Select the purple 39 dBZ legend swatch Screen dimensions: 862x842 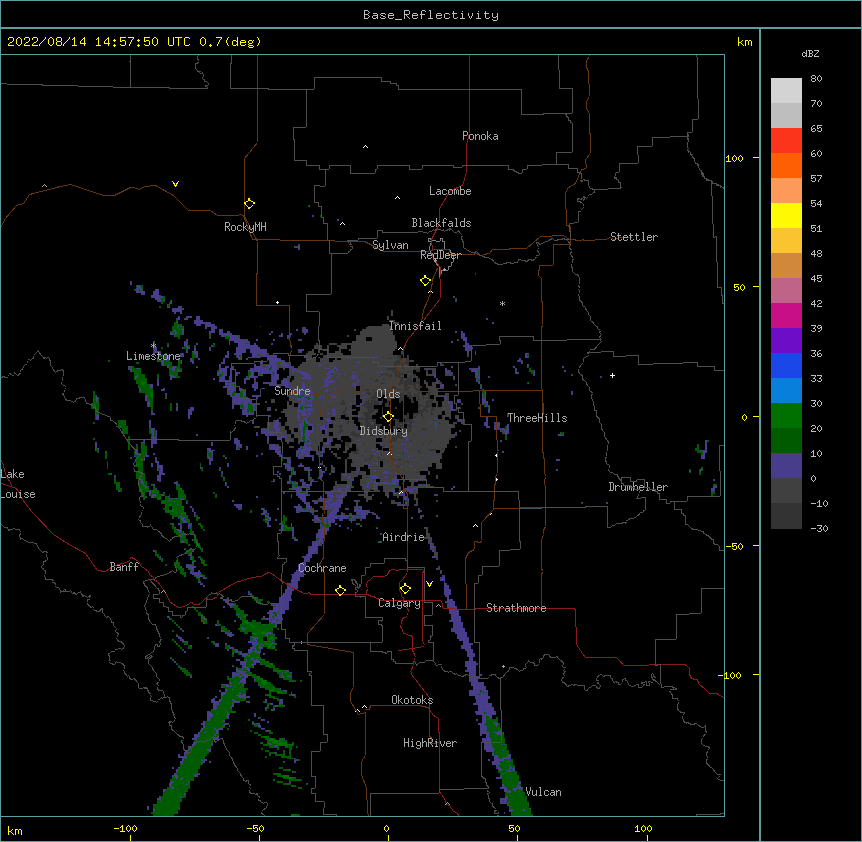coord(786,340)
